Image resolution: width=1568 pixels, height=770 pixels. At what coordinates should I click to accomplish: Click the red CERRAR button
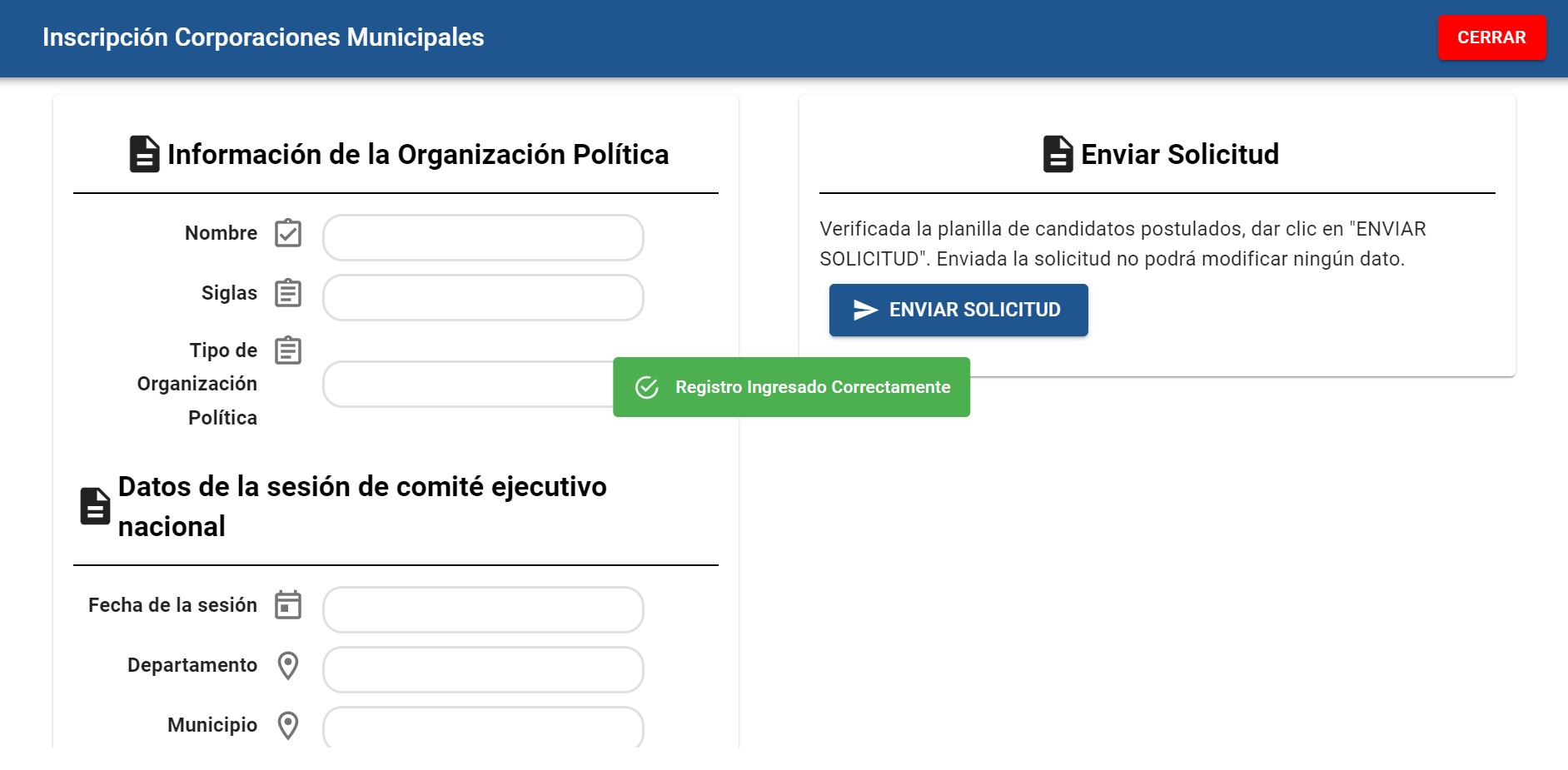[x=1491, y=37]
